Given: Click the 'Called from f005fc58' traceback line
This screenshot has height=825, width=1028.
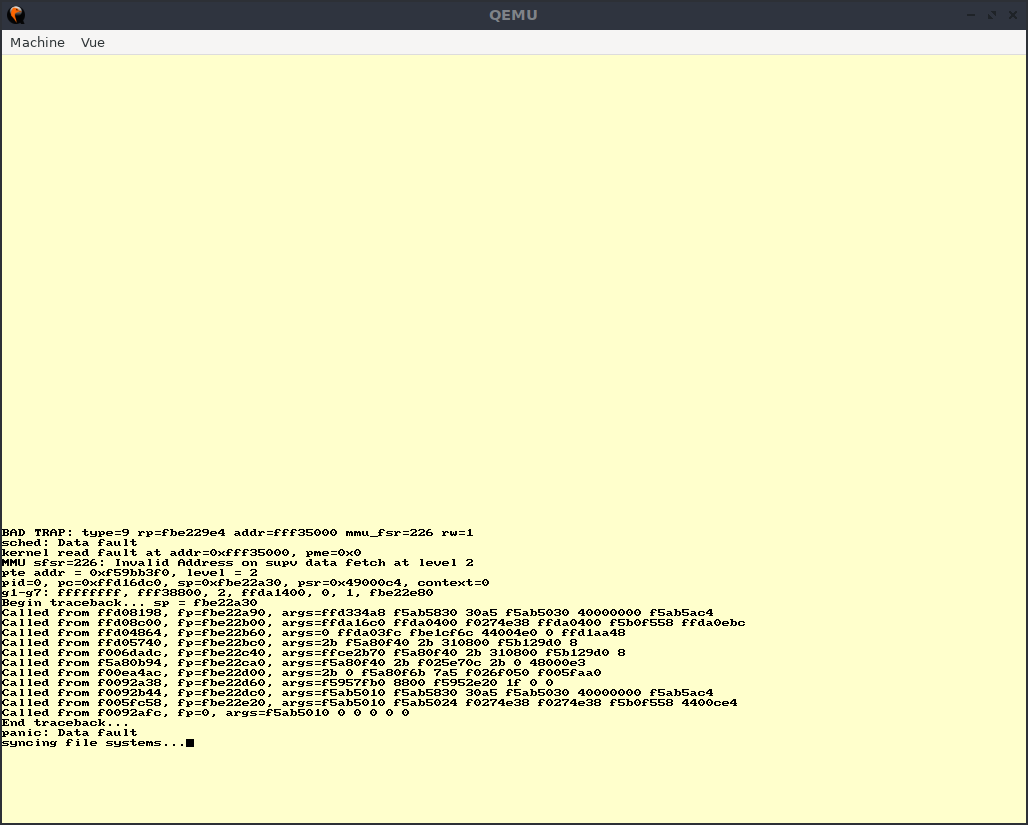Looking at the screenshot, I should [x=370, y=702].
